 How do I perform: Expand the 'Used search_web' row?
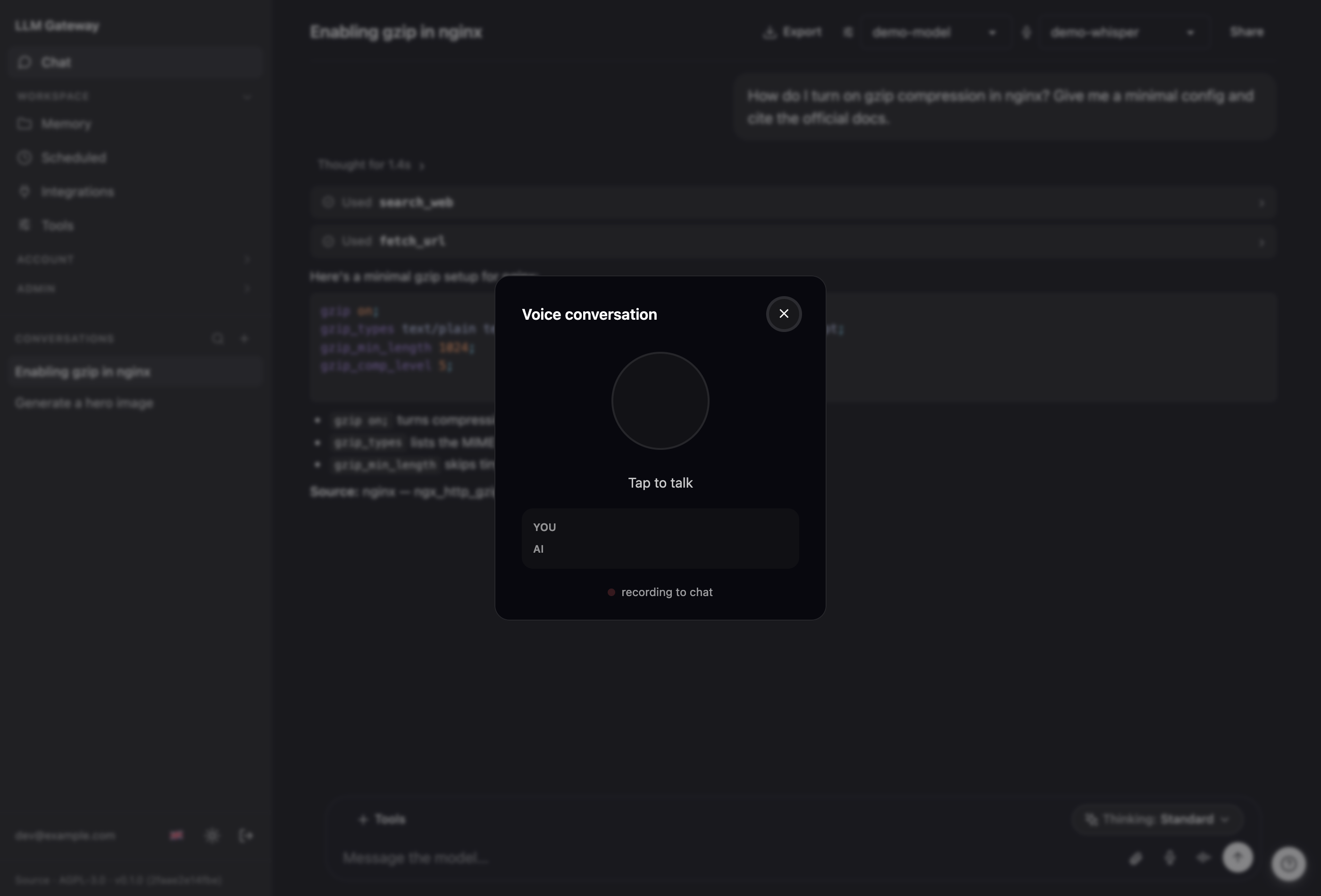pos(793,202)
